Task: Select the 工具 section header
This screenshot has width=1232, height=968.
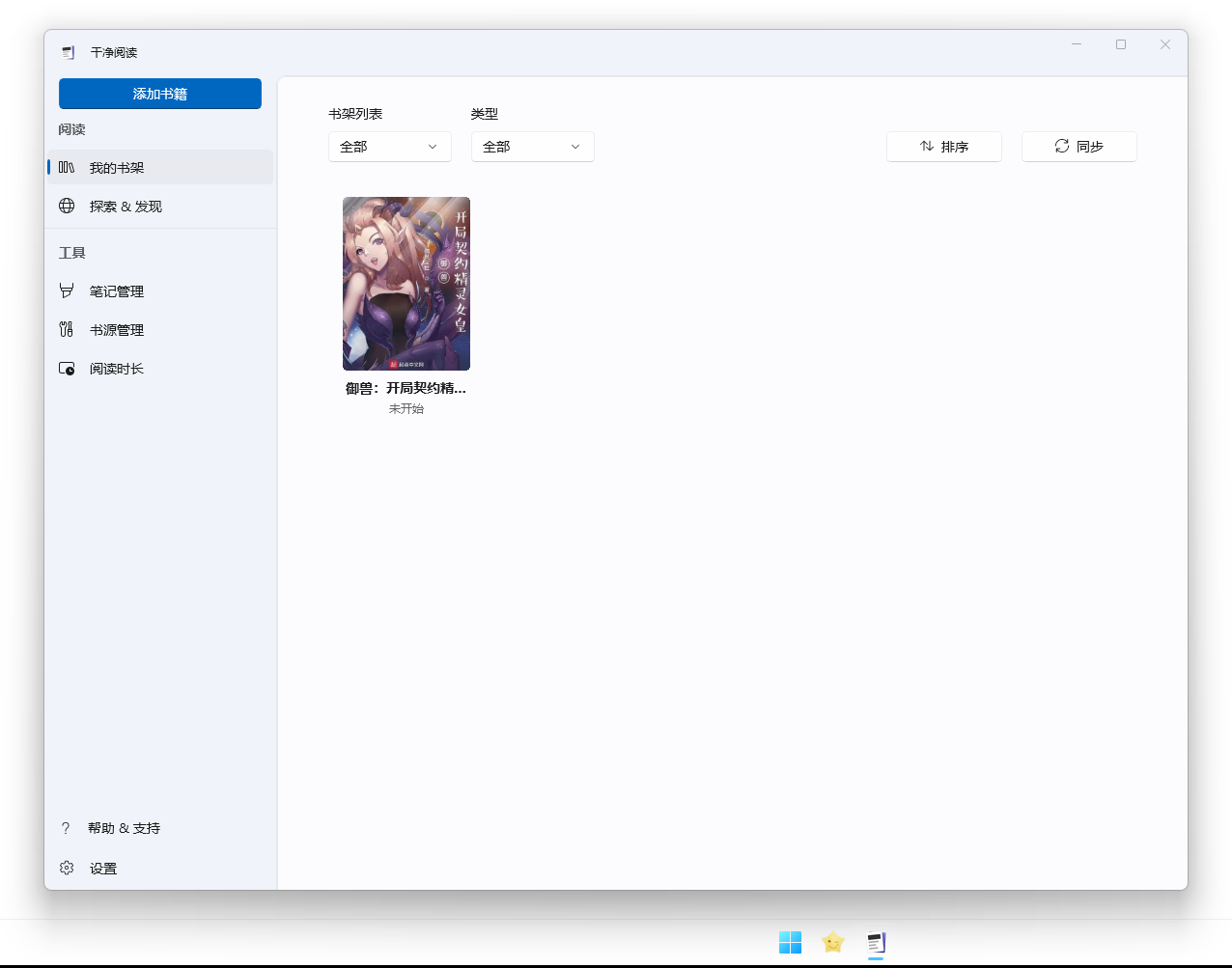Action: [71, 252]
